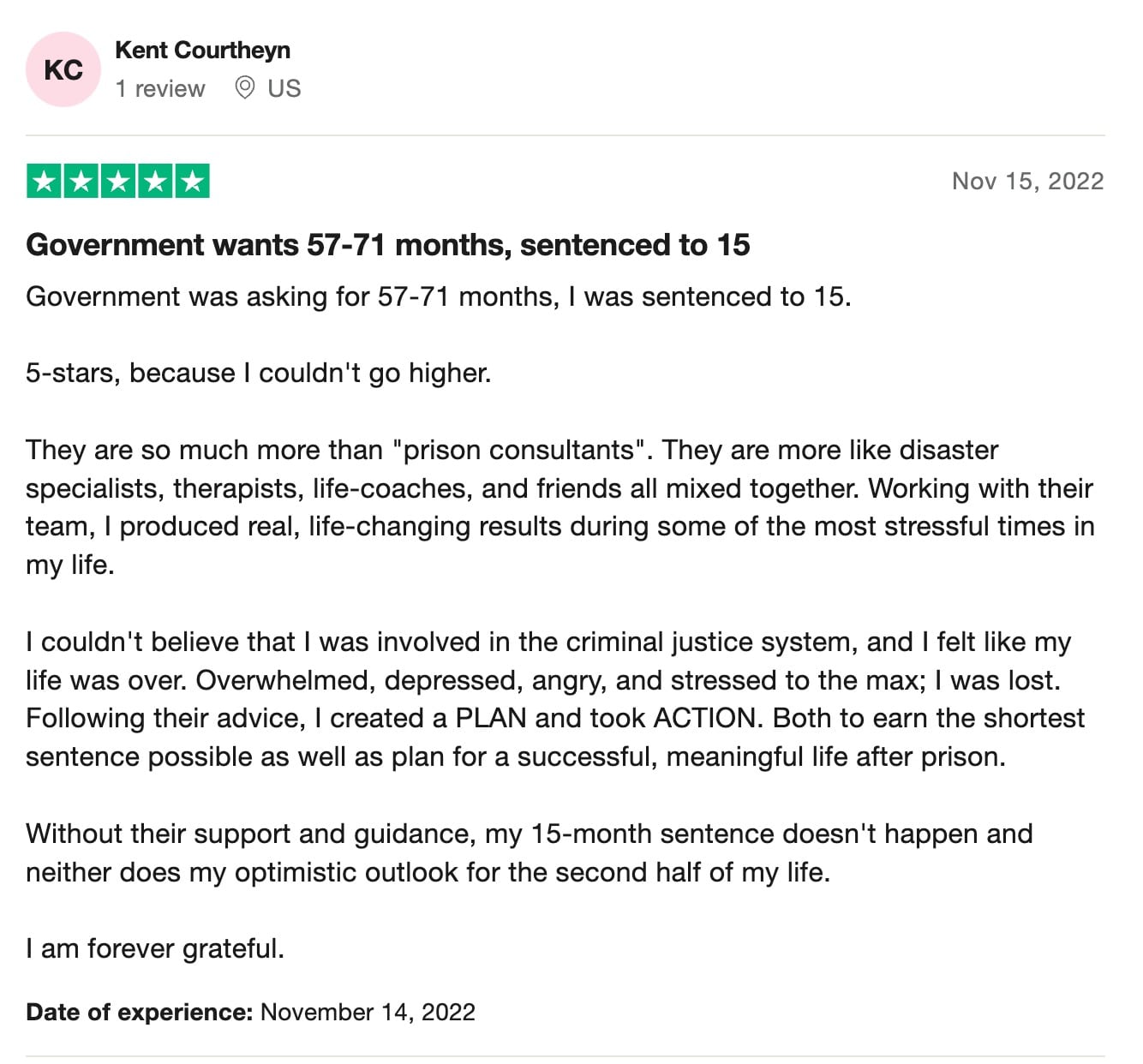
Task: Click the location pin icon
Action: coord(244,87)
